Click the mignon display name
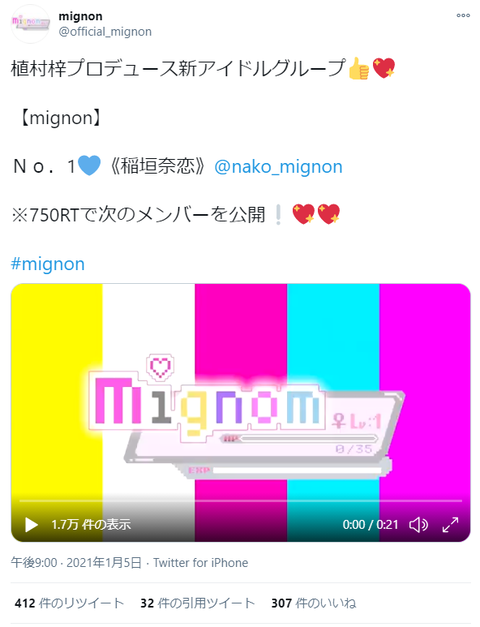This screenshot has width=480, height=627. click(80, 16)
